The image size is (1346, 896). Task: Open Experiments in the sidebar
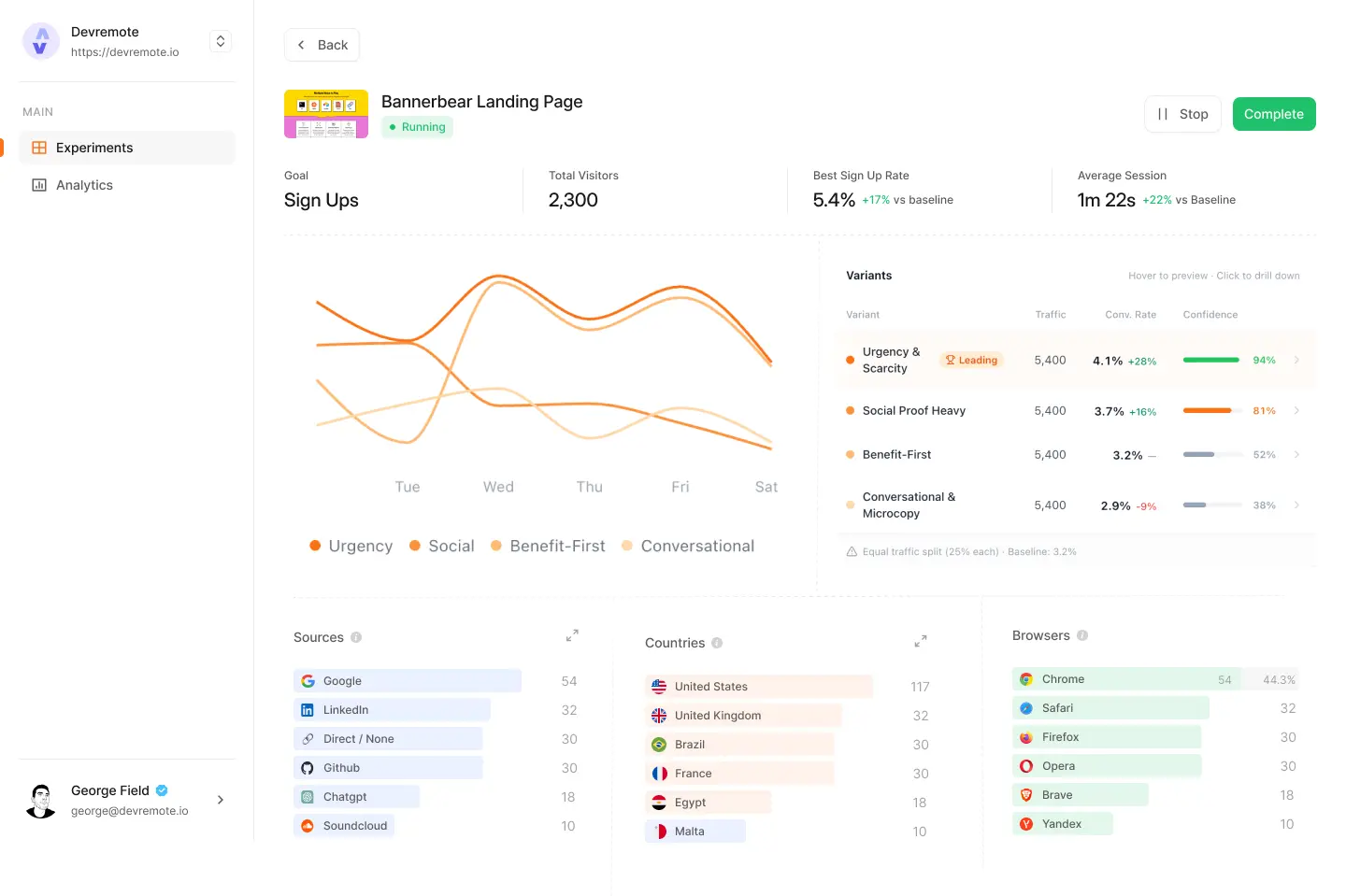(127, 148)
